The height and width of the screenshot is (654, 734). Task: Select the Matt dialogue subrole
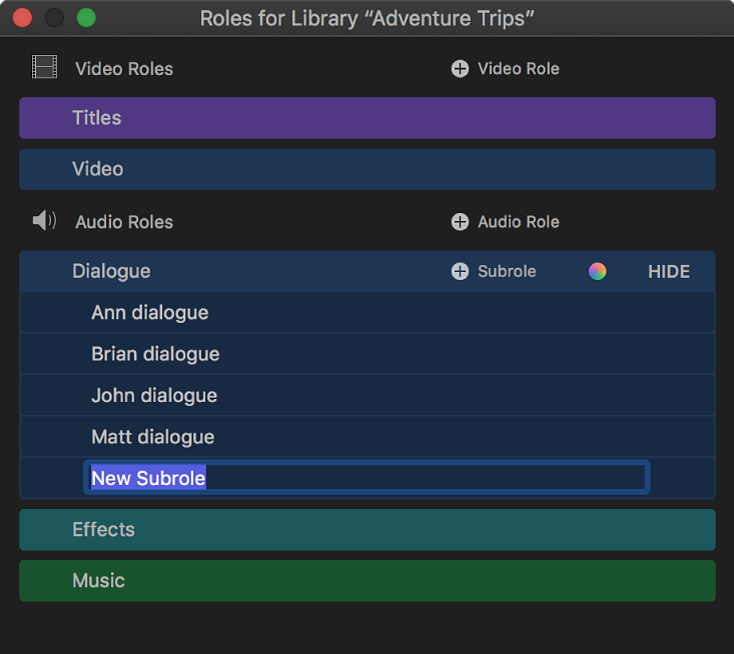pyautogui.click(x=153, y=437)
